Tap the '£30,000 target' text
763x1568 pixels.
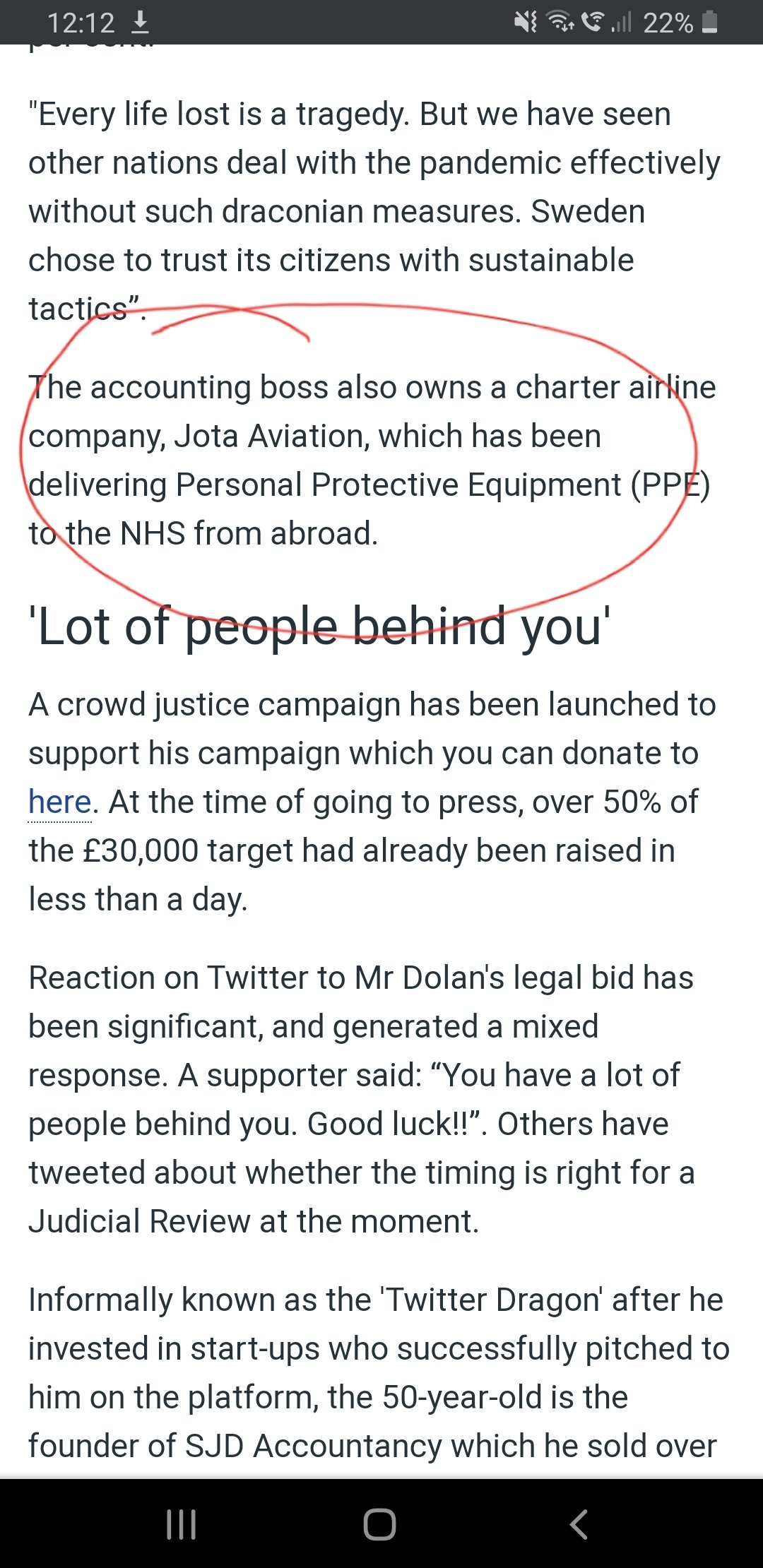[187, 851]
